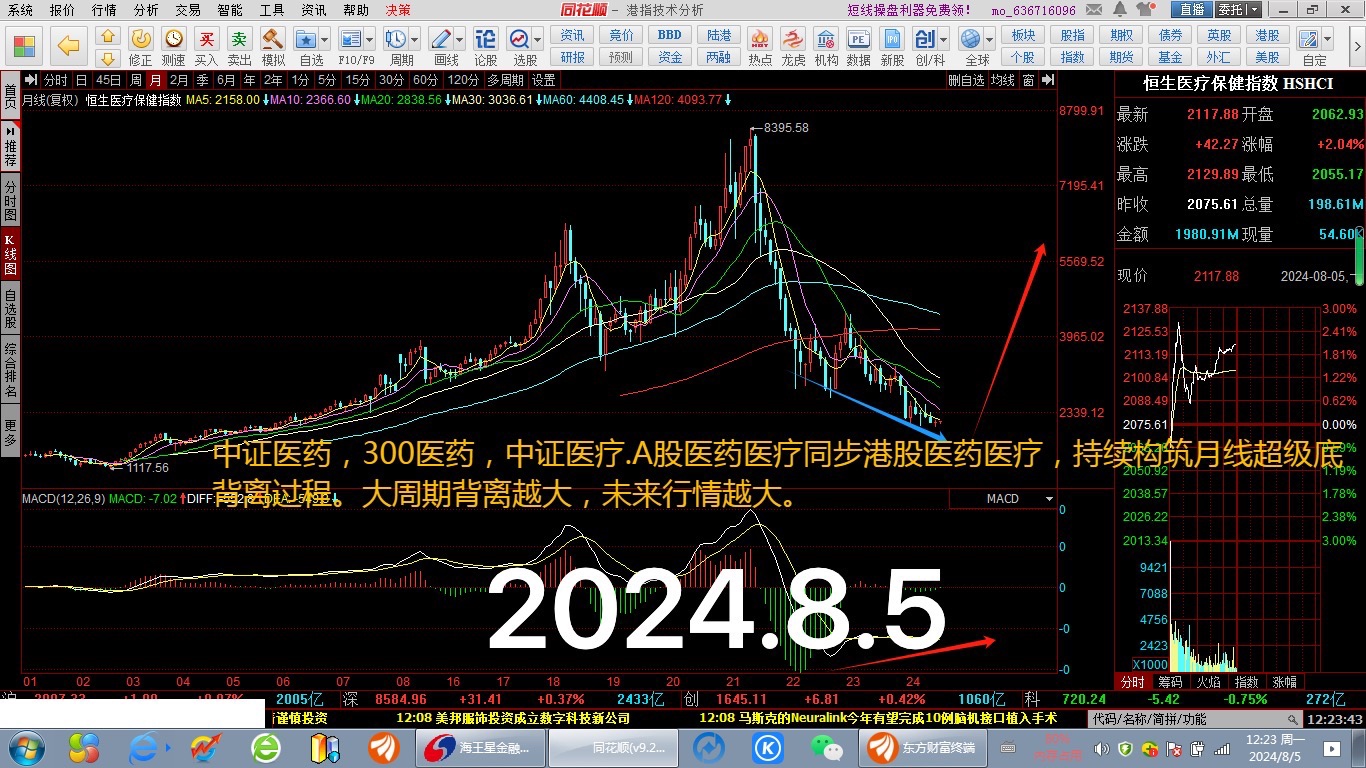This screenshot has width=1366, height=768.
Task: Open the 测速 clock icon
Action: [x=174, y=38]
